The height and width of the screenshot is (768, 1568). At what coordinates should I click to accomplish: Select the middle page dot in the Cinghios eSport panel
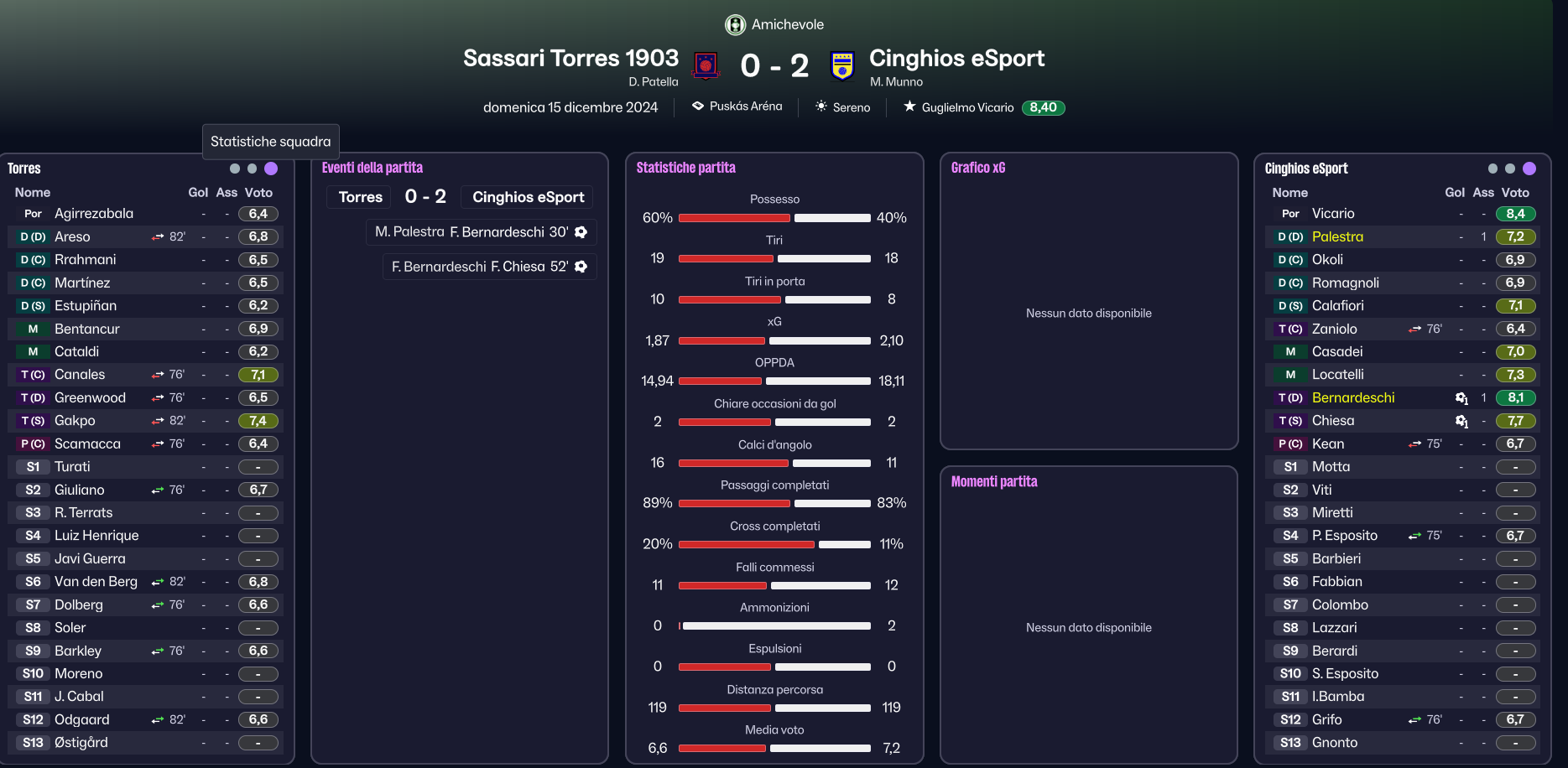(1510, 169)
